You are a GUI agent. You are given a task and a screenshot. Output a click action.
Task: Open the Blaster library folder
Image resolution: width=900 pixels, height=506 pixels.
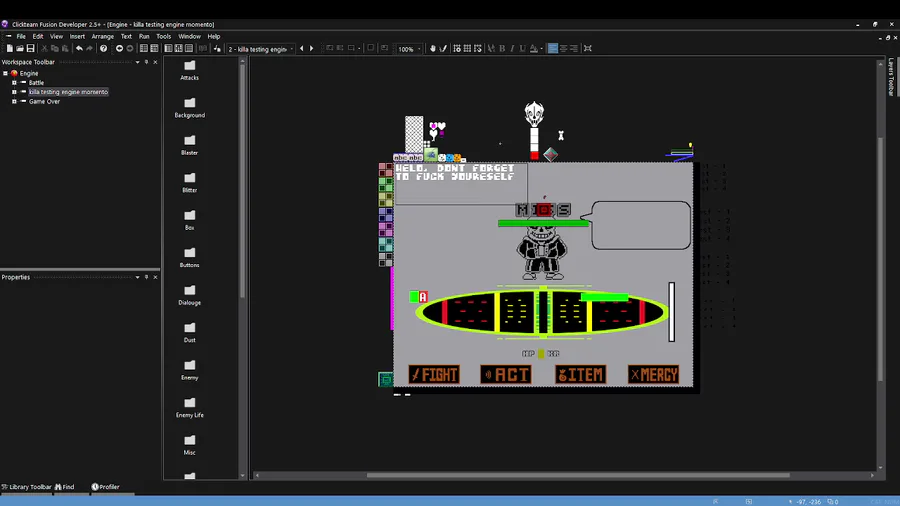(189, 145)
